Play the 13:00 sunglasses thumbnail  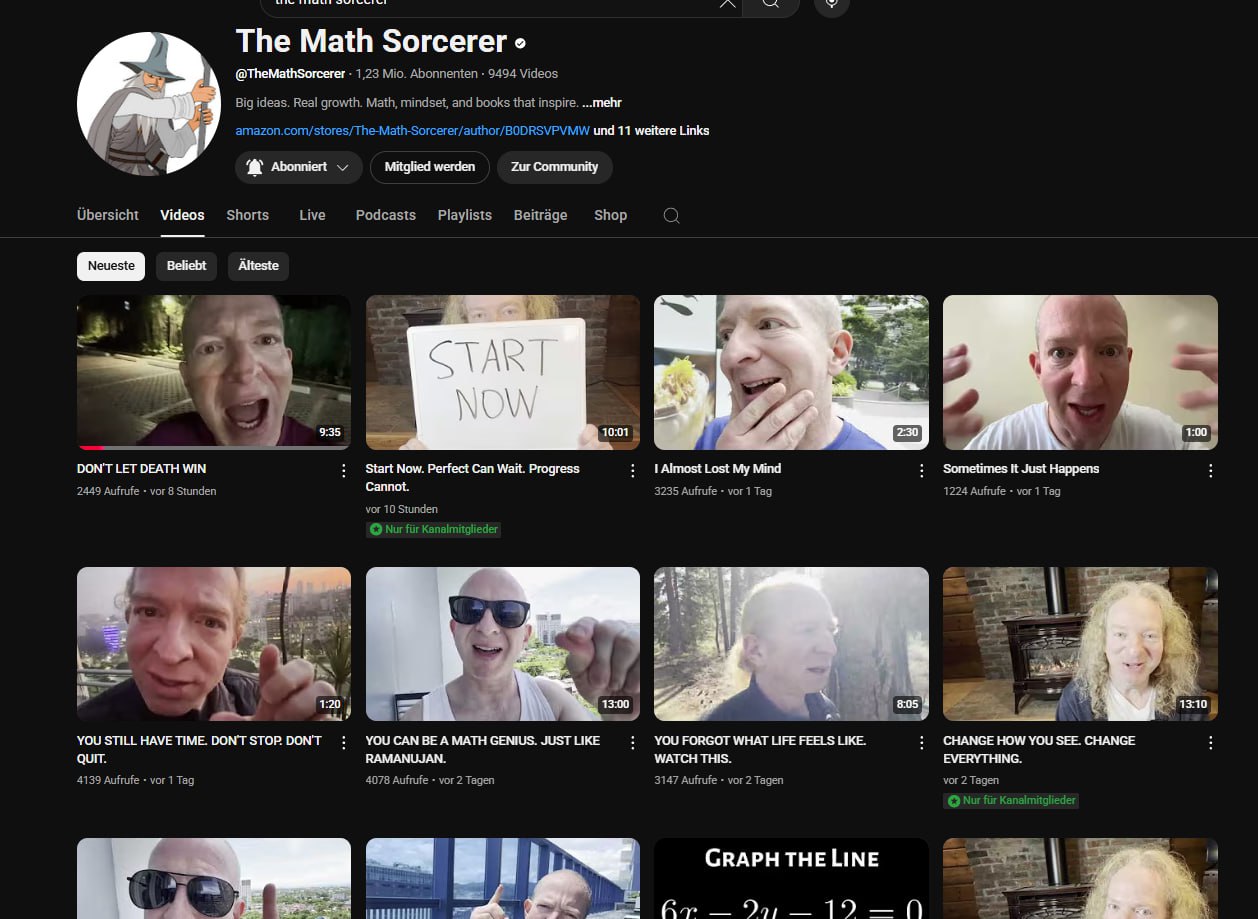pyautogui.click(x=503, y=644)
